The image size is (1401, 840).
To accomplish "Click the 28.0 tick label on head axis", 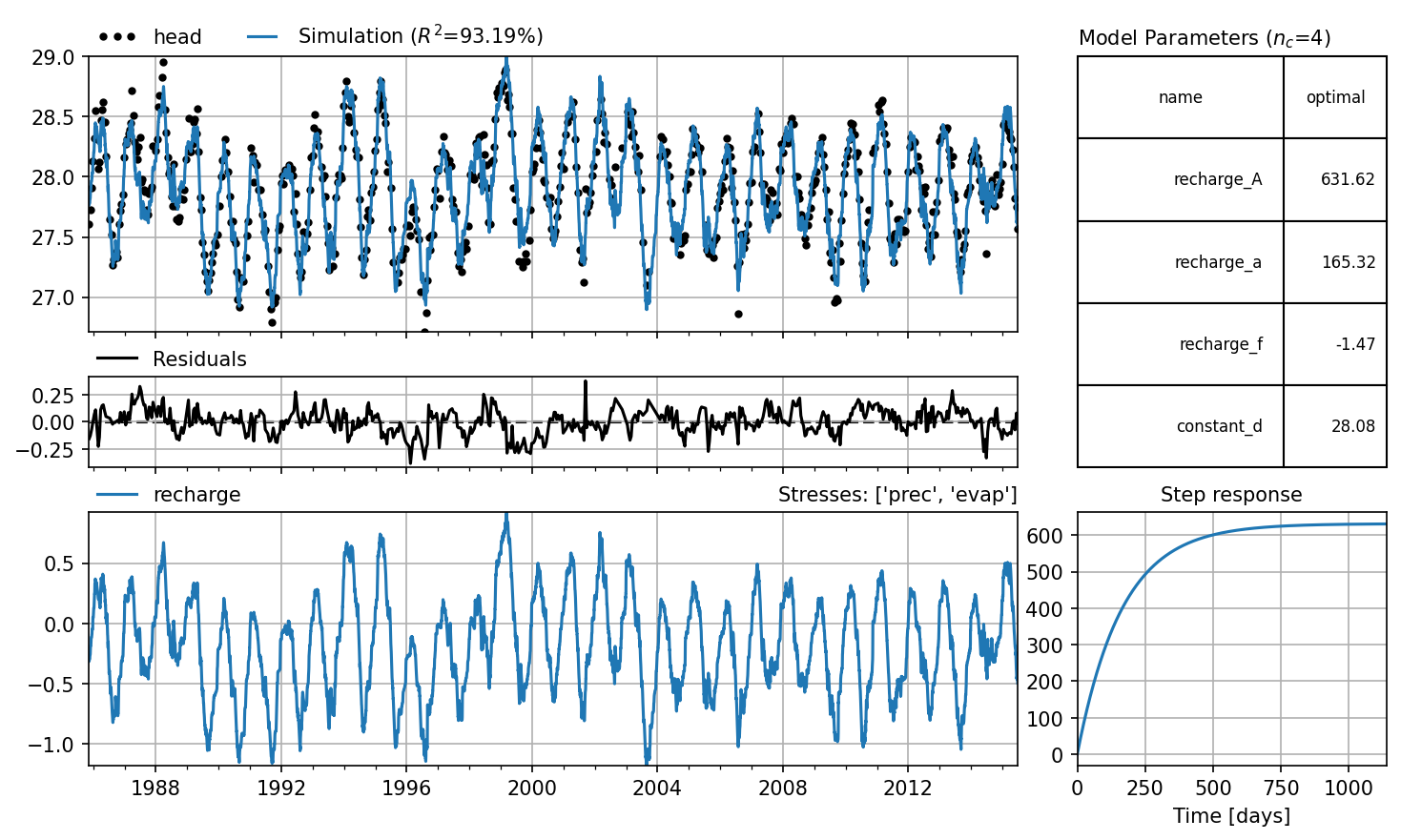I will tap(53, 177).
